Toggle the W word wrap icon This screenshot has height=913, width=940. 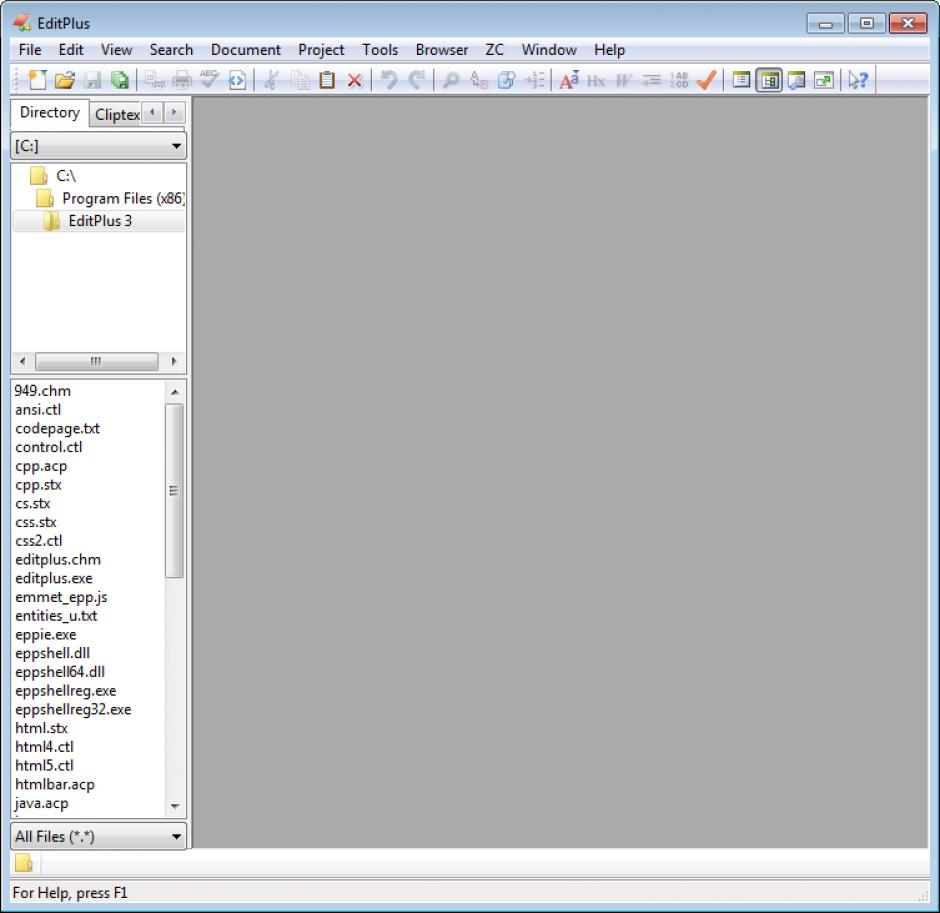click(x=623, y=80)
